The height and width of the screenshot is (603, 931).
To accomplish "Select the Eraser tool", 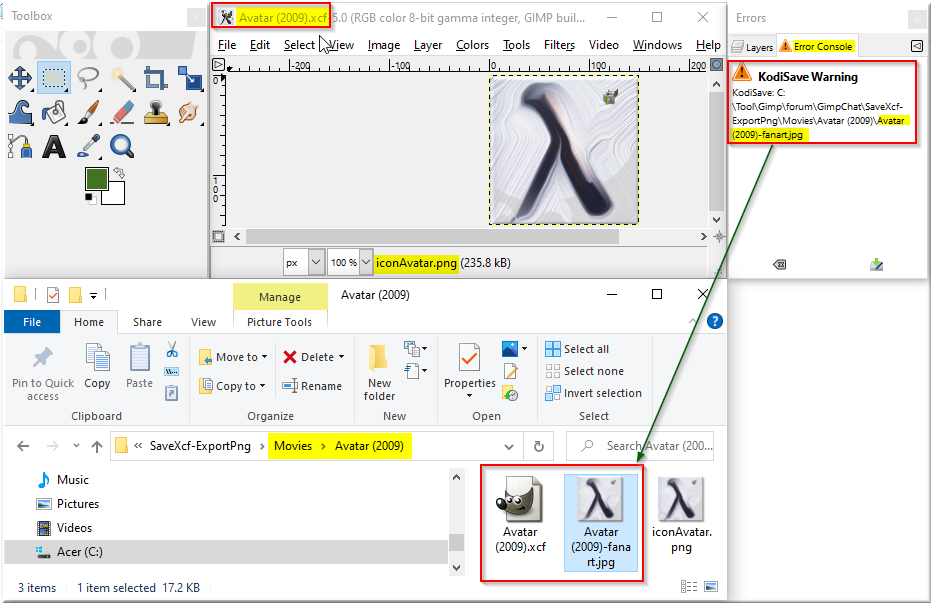I will pyautogui.click(x=122, y=112).
